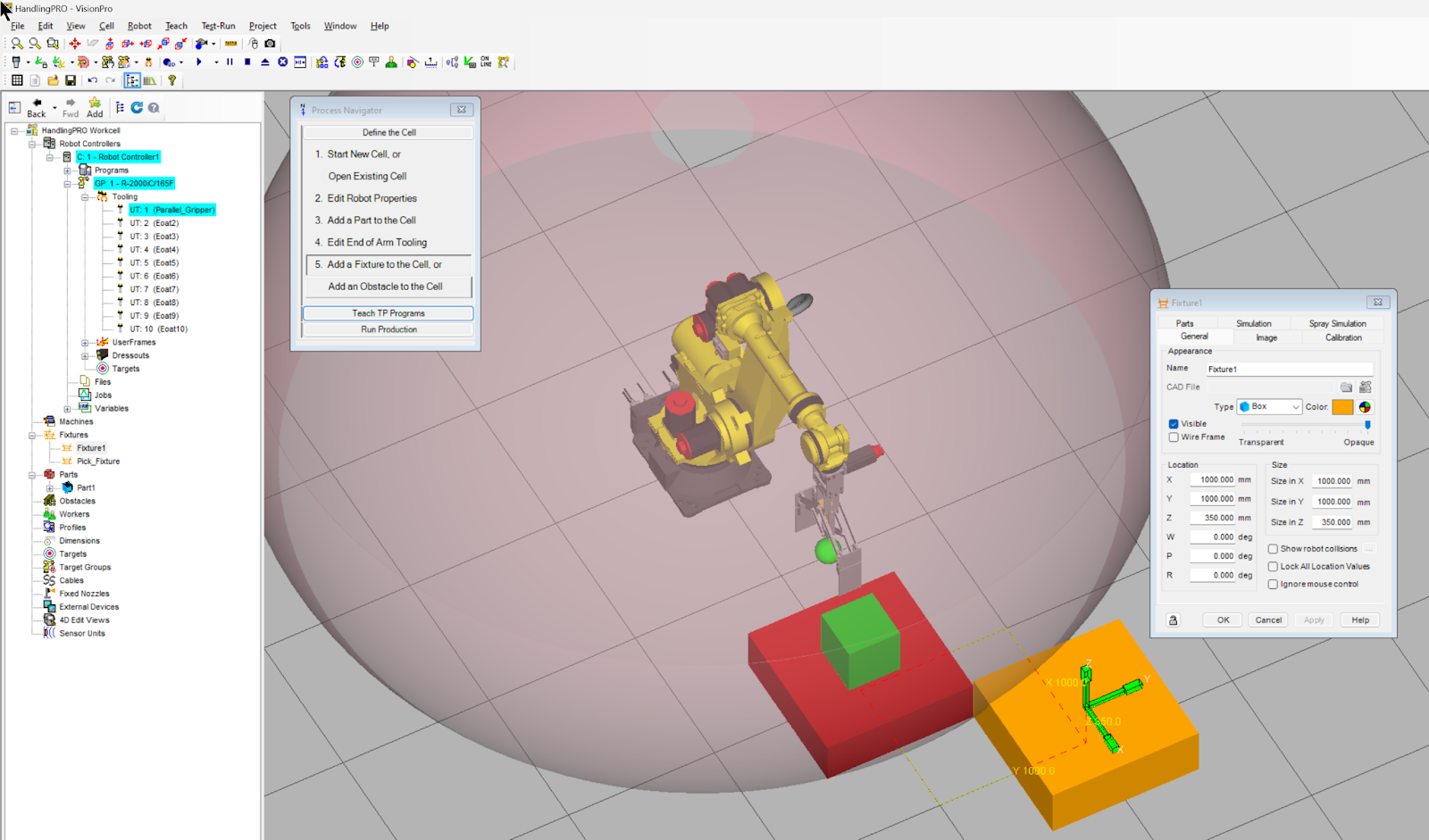Expand the Dressouts tree node
The height and width of the screenshot is (840, 1429).
coord(85,355)
